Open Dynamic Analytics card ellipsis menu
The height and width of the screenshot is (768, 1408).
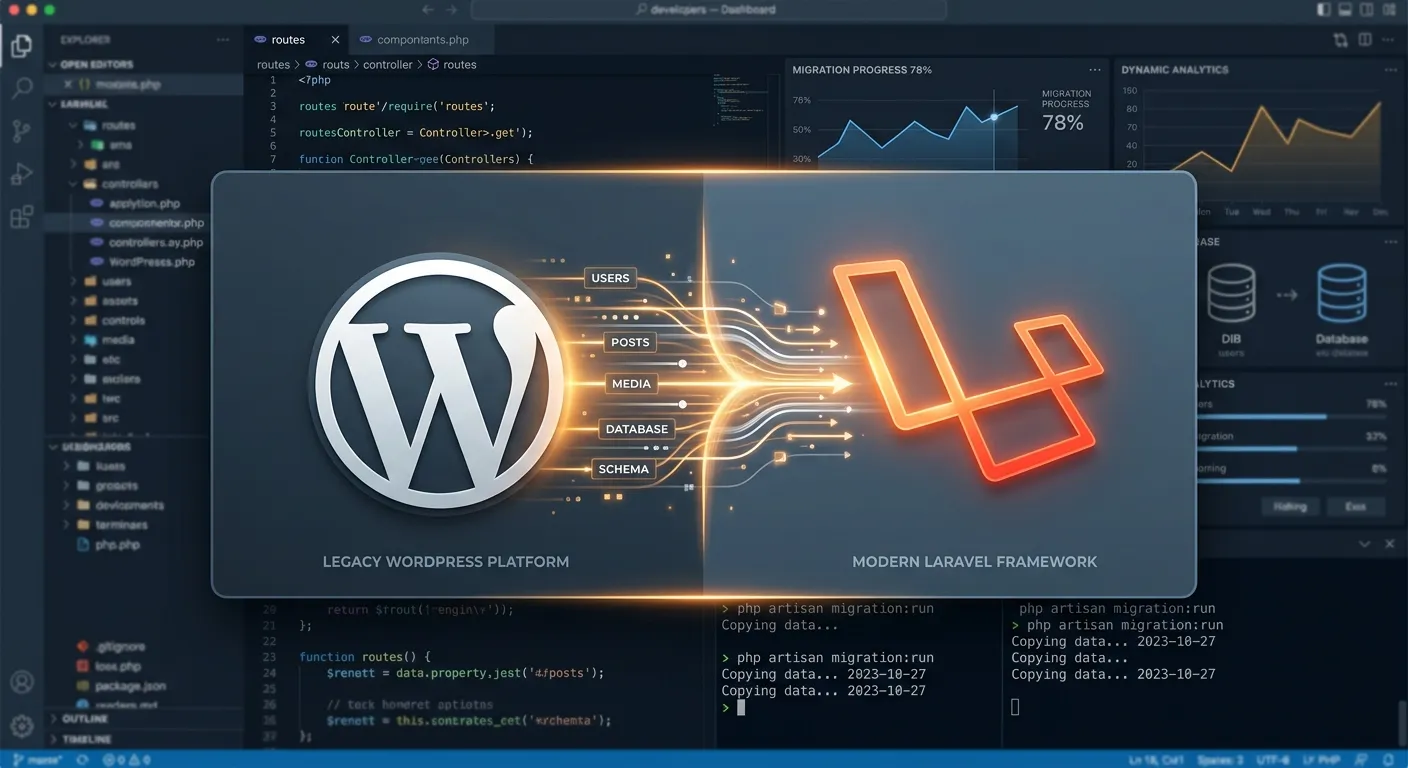(1389, 70)
